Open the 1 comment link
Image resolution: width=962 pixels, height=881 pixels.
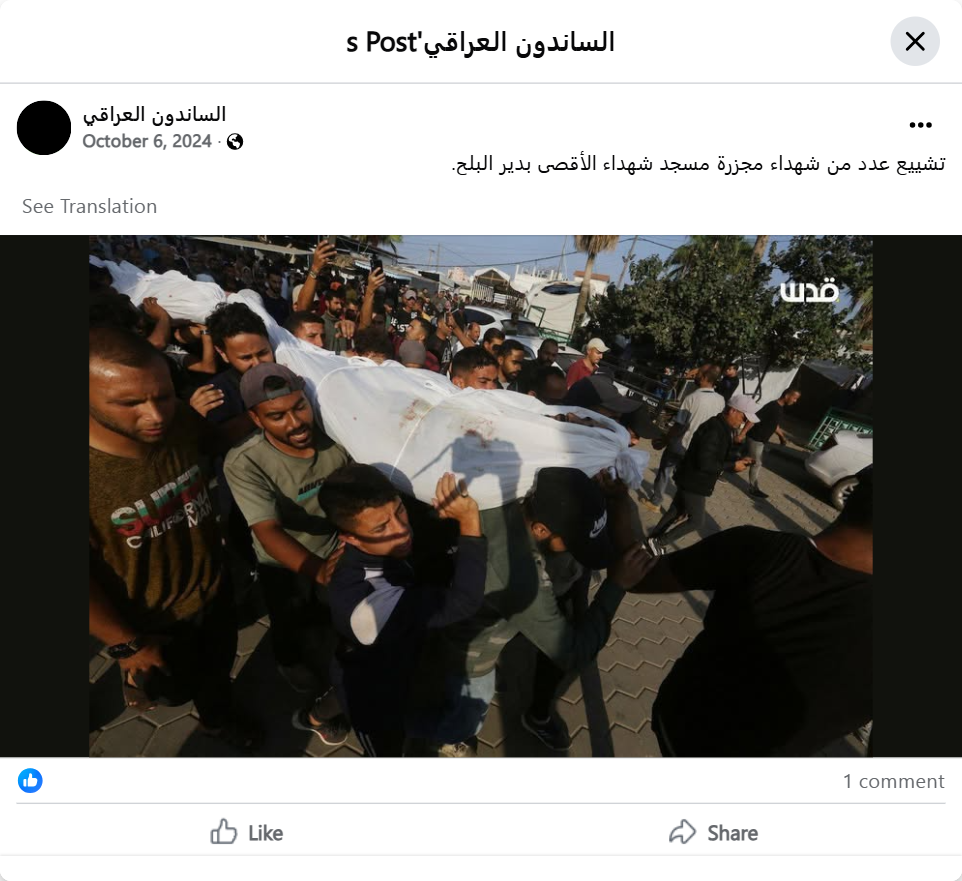click(893, 781)
